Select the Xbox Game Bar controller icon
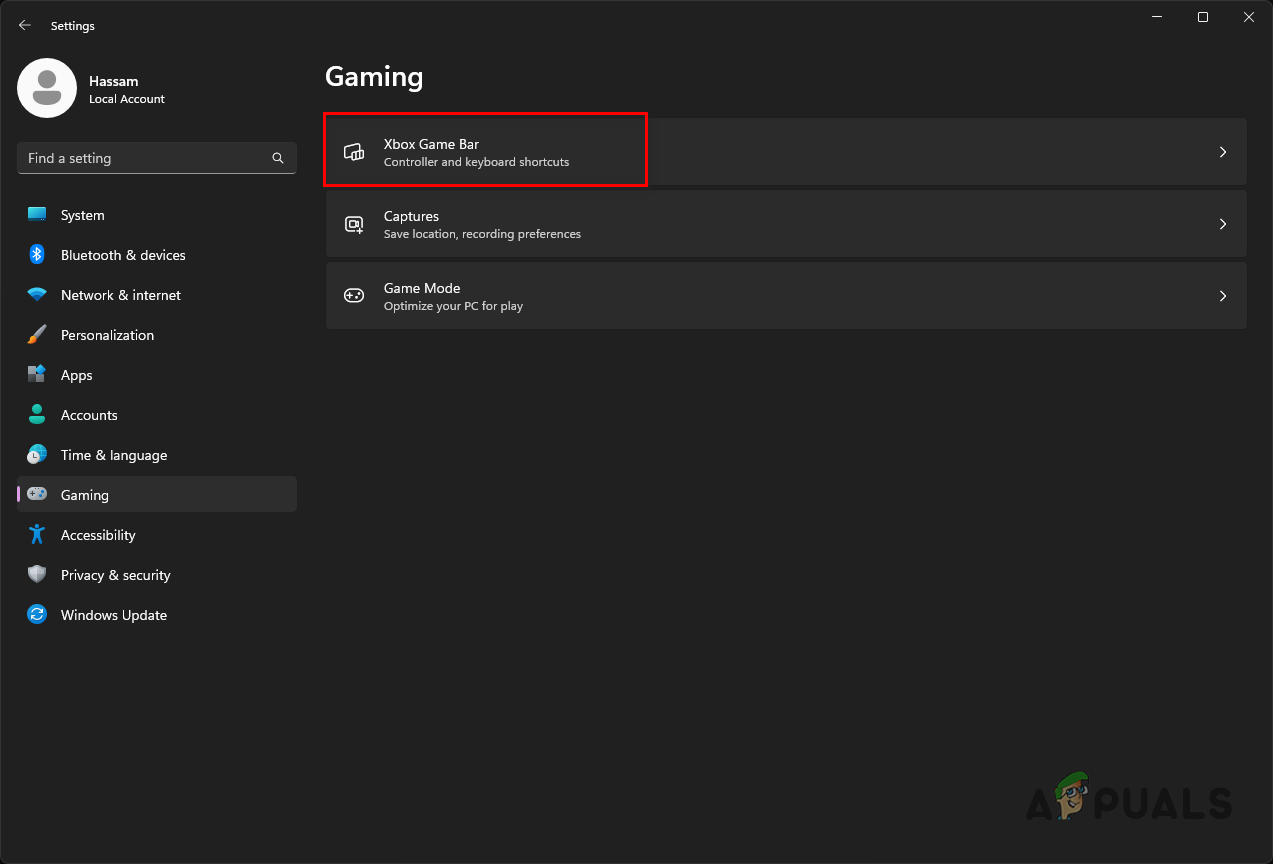Image resolution: width=1273 pixels, height=864 pixels. 354,152
